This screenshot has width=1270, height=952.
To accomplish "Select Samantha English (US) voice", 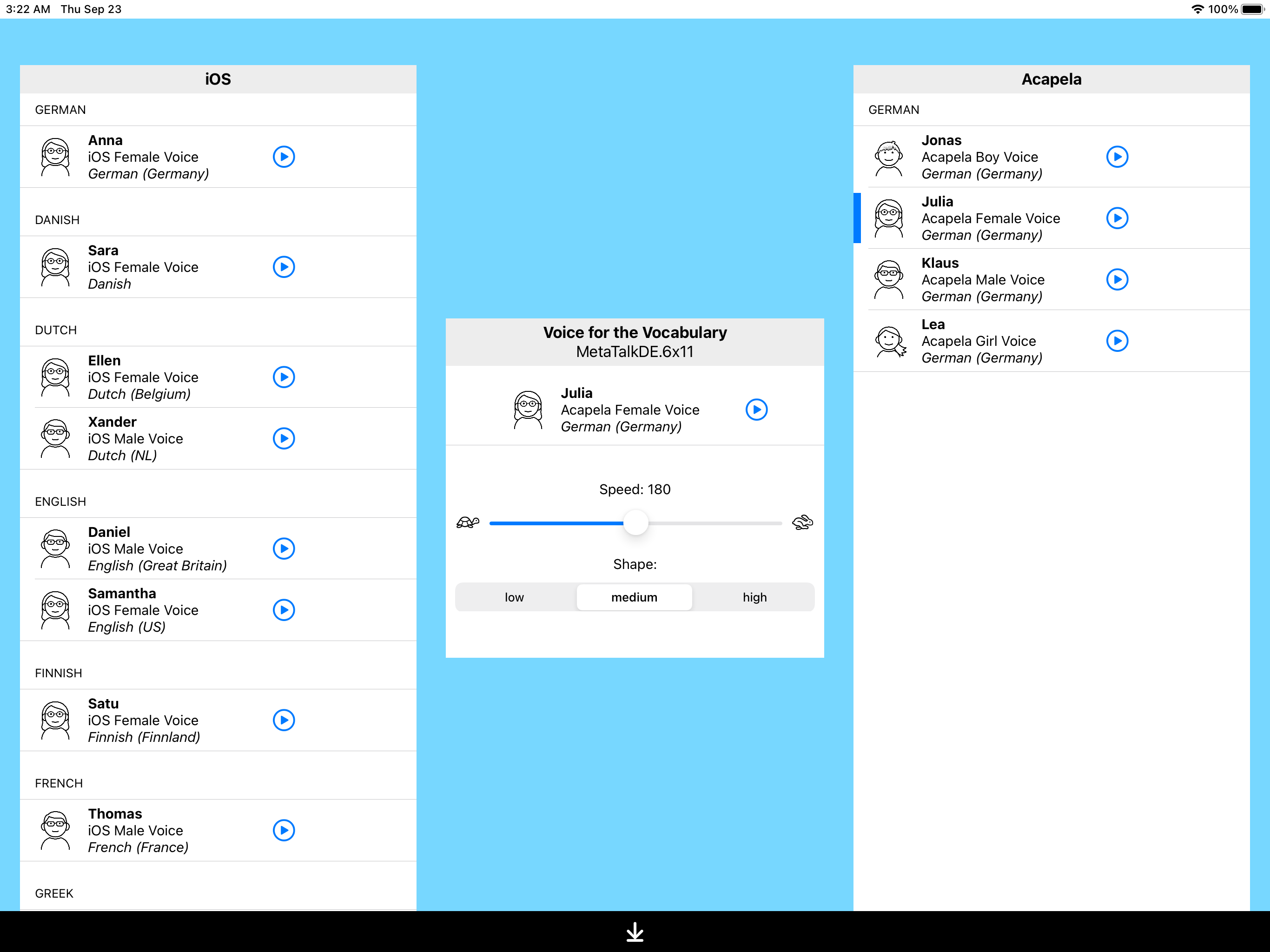I will [218, 610].
